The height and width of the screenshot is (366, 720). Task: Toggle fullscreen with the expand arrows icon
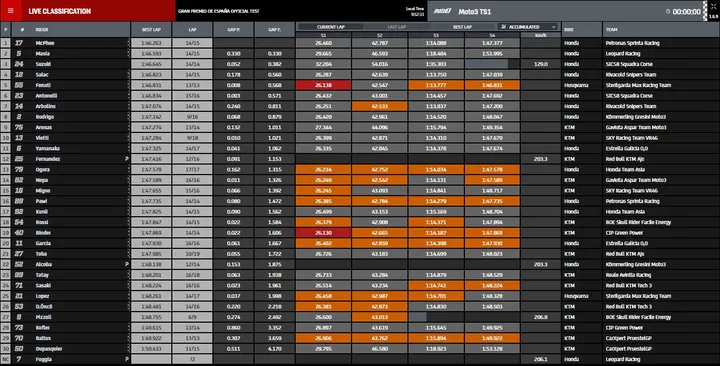click(x=713, y=7)
